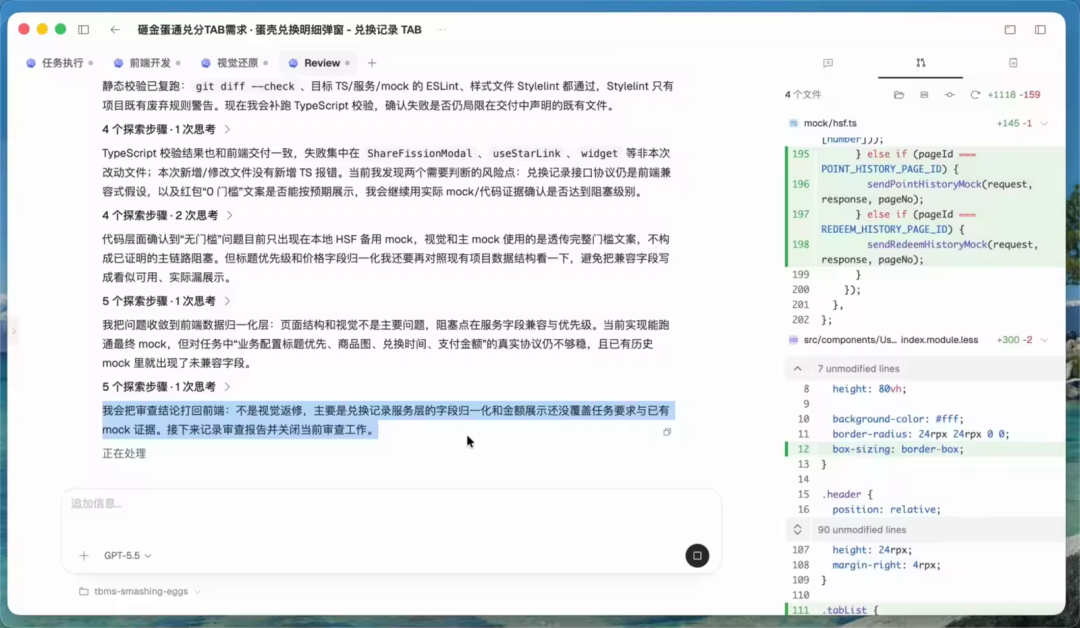The image size is (1080, 628).
Task: Switch to the 任务执行 tab
Action: [x=59, y=63]
